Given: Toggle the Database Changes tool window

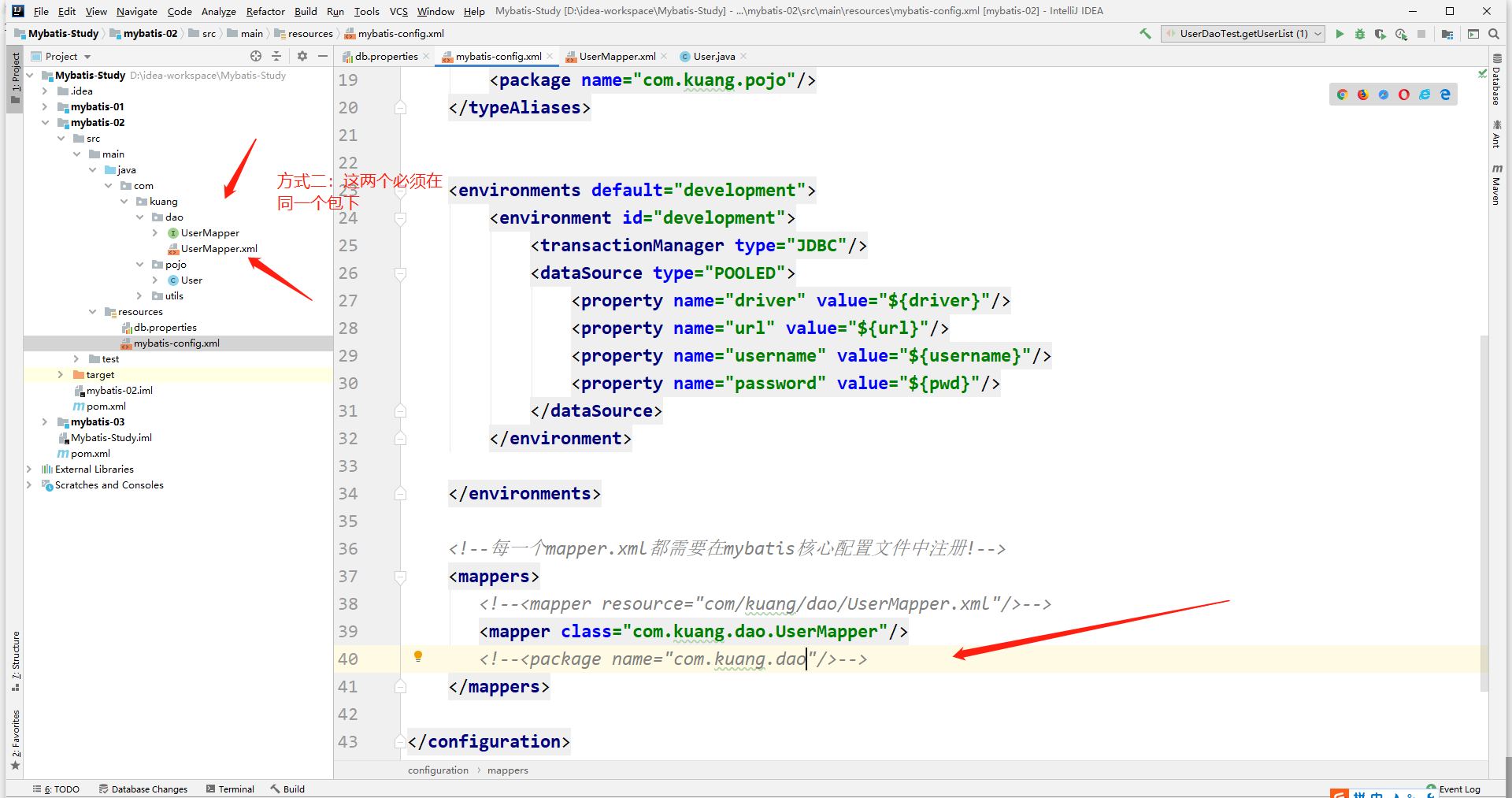Looking at the screenshot, I should [x=143, y=789].
